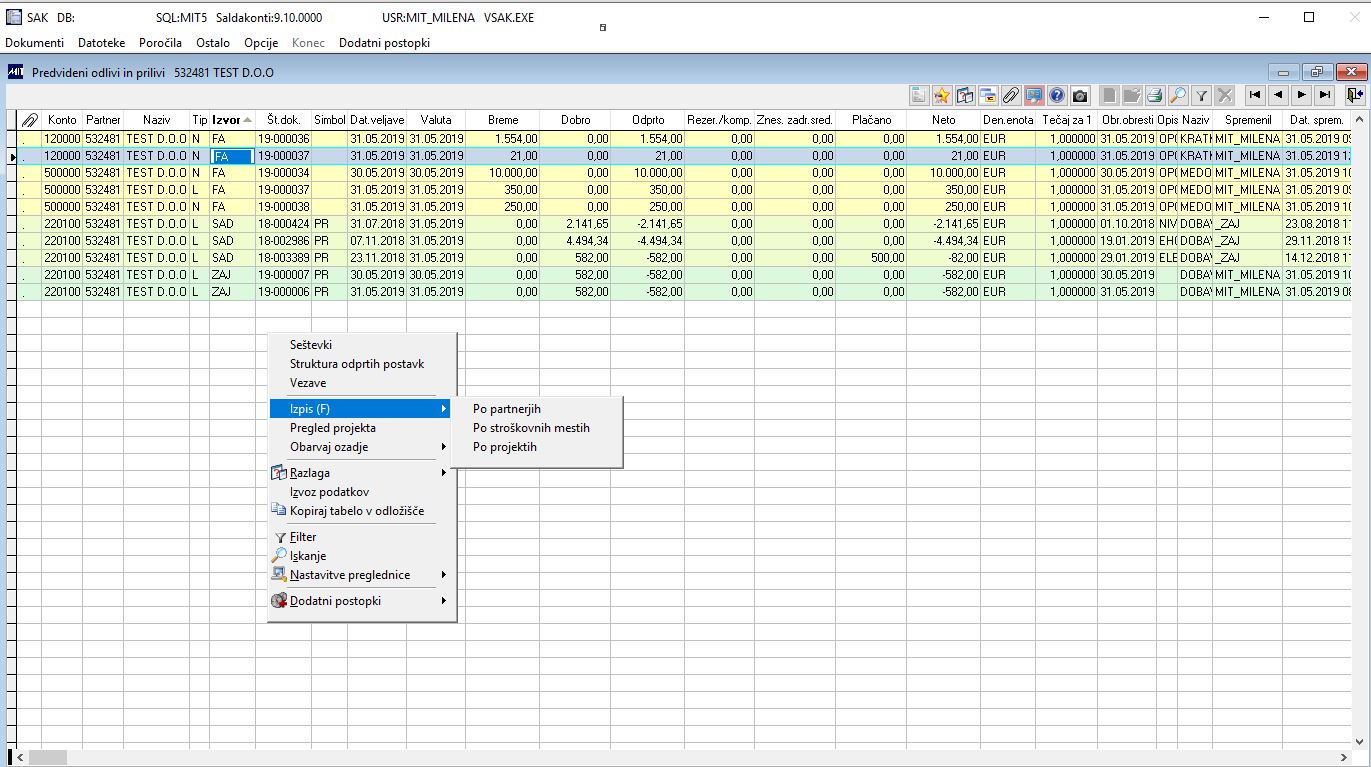The height and width of the screenshot is (767, 1371).
Task: Select Seštevki in context menu
Action: click(x=362, y=345)
